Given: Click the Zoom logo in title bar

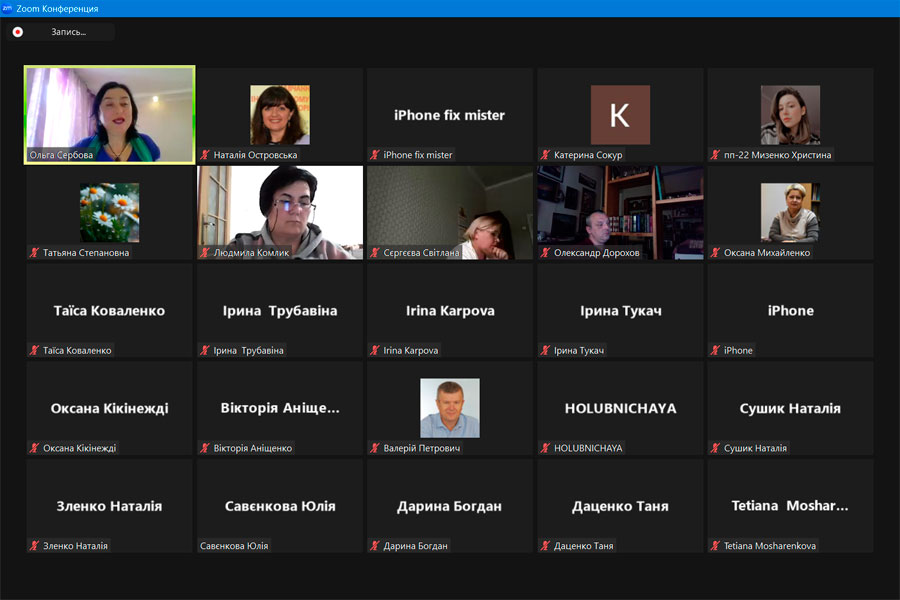Looking at the screenshot, I should [8, 8].
